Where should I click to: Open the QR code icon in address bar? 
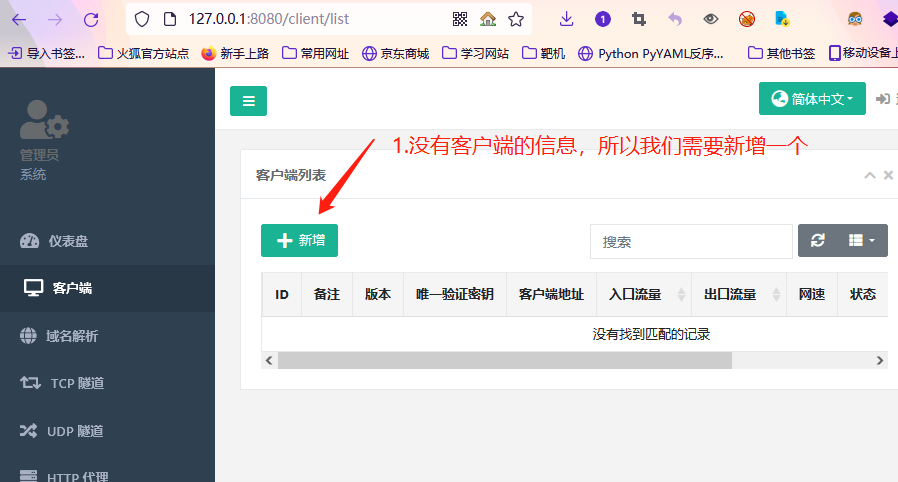pos(460,19)
